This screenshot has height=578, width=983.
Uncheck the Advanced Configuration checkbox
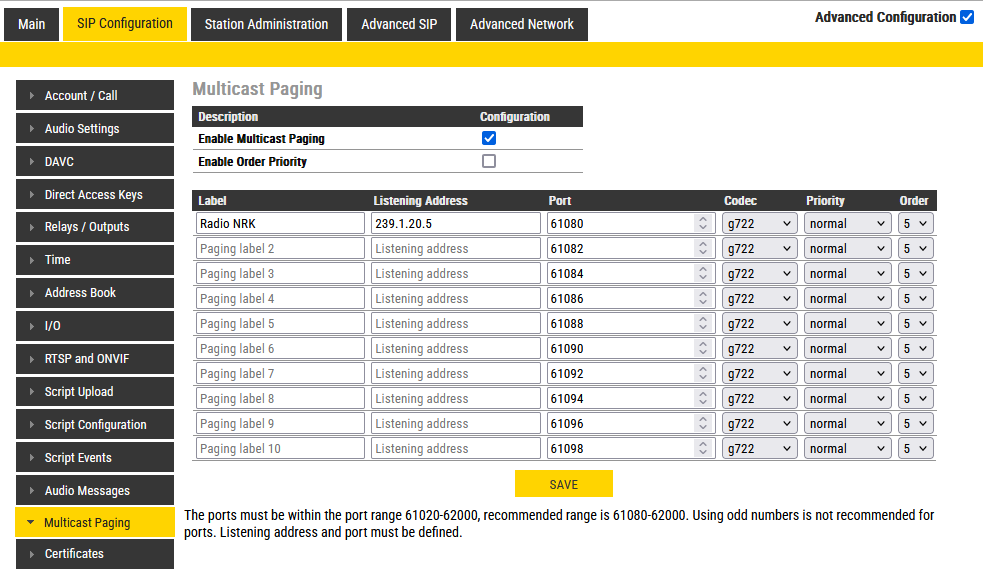(x=966, y=17)
